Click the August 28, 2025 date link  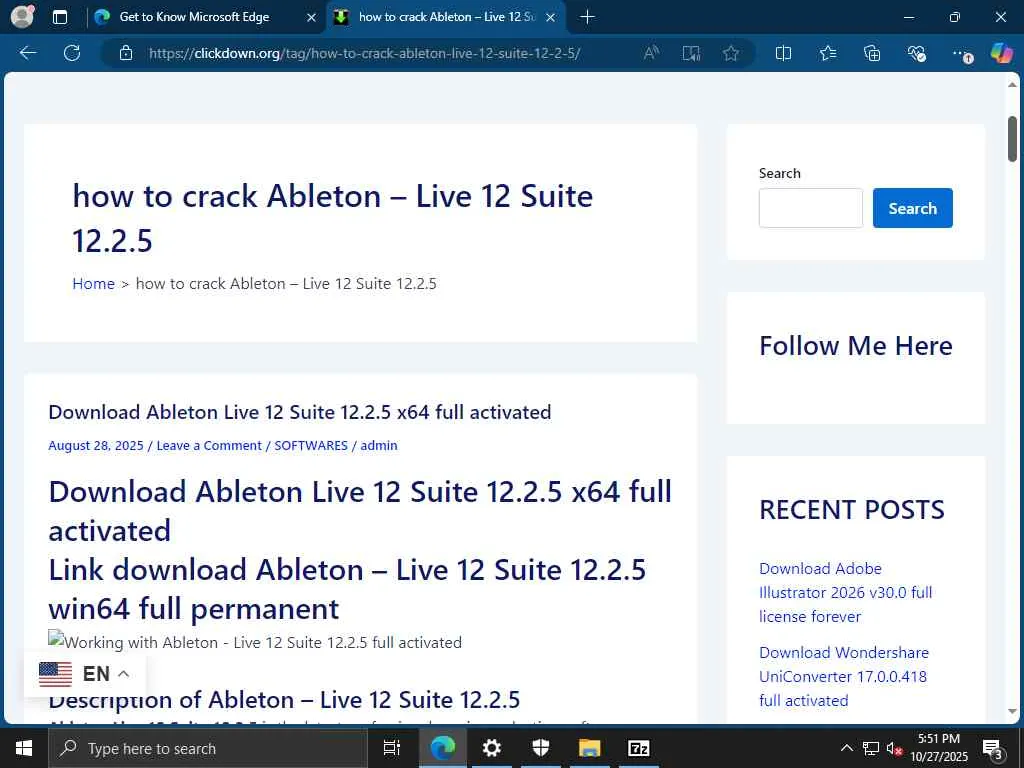coord(96,445)
